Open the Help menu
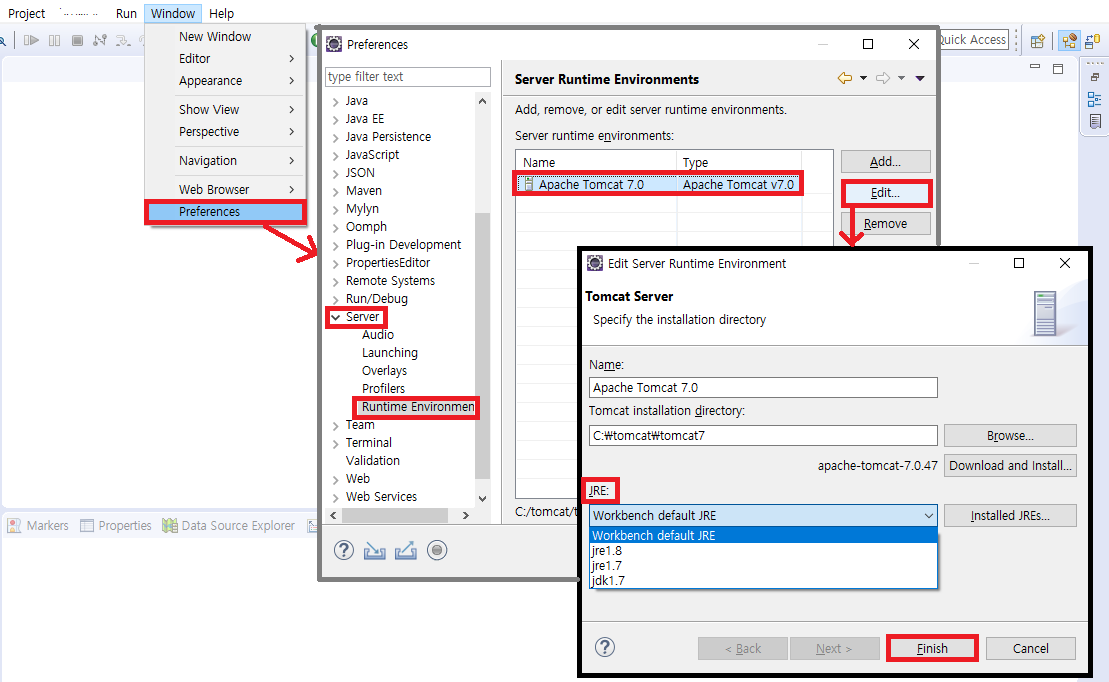 click(x=221, y=13)
